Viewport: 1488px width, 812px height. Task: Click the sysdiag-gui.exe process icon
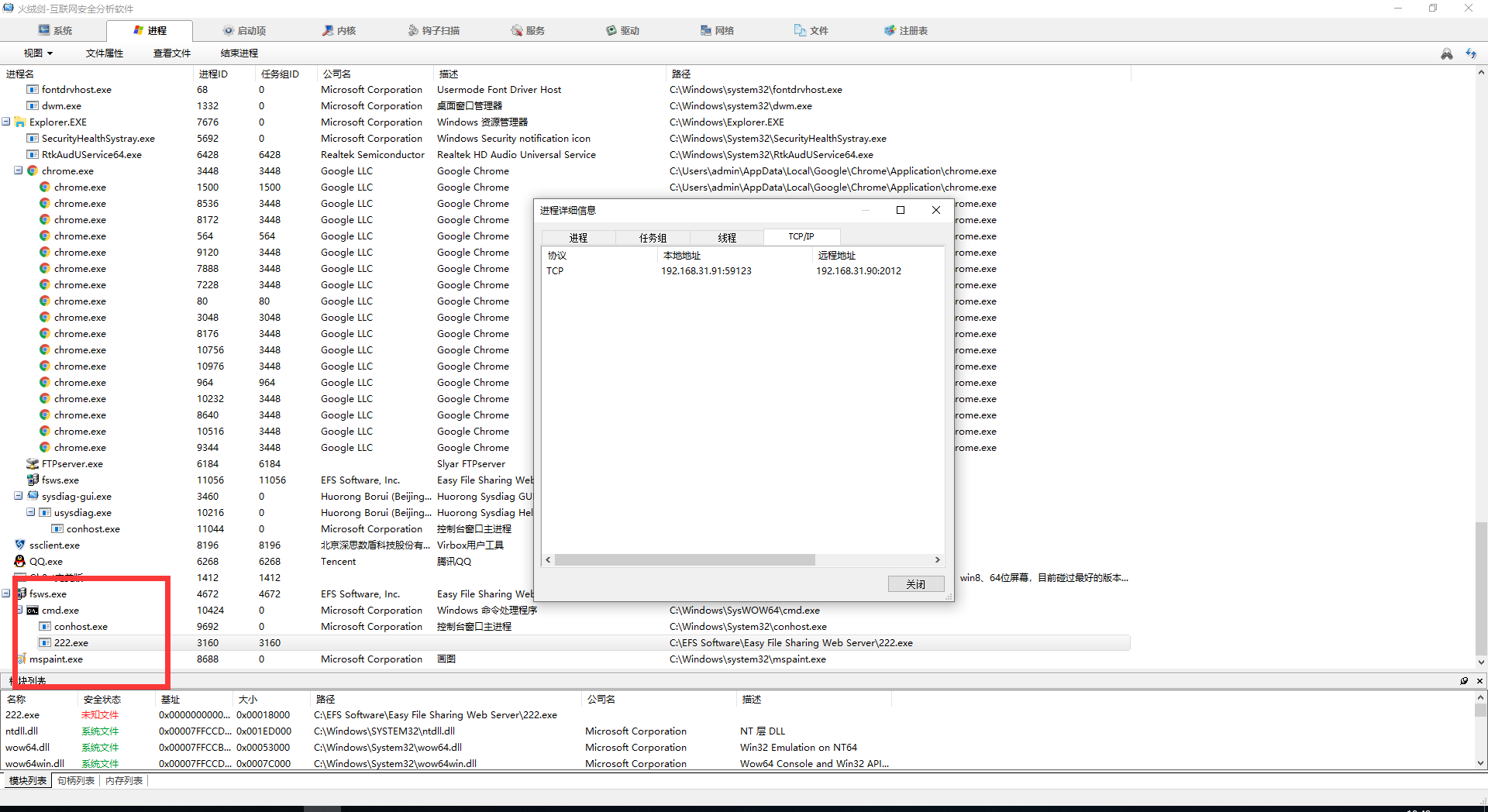(x=33, y=497)
